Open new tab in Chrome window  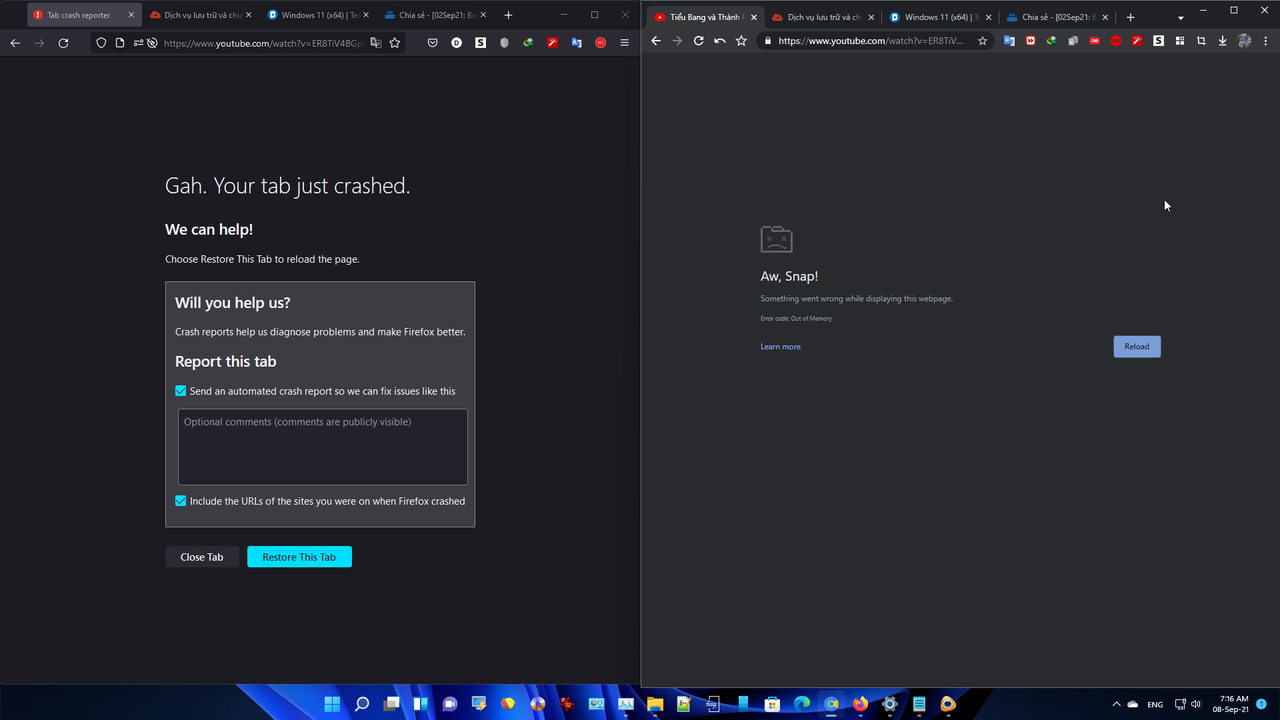pos(1130,17)
